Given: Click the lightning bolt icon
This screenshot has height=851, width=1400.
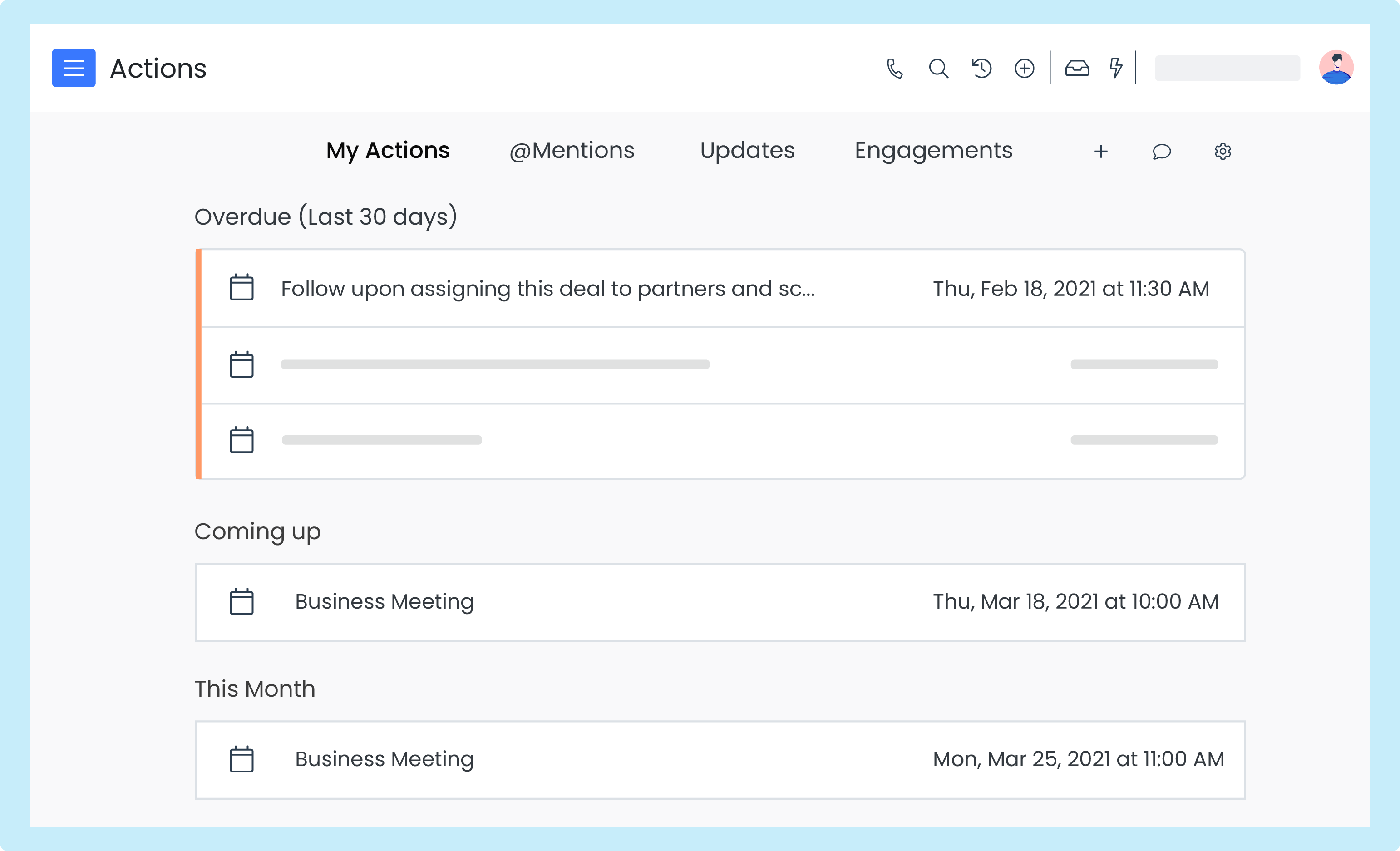Looking at the screenshot, I should [x=1116, y=68].
